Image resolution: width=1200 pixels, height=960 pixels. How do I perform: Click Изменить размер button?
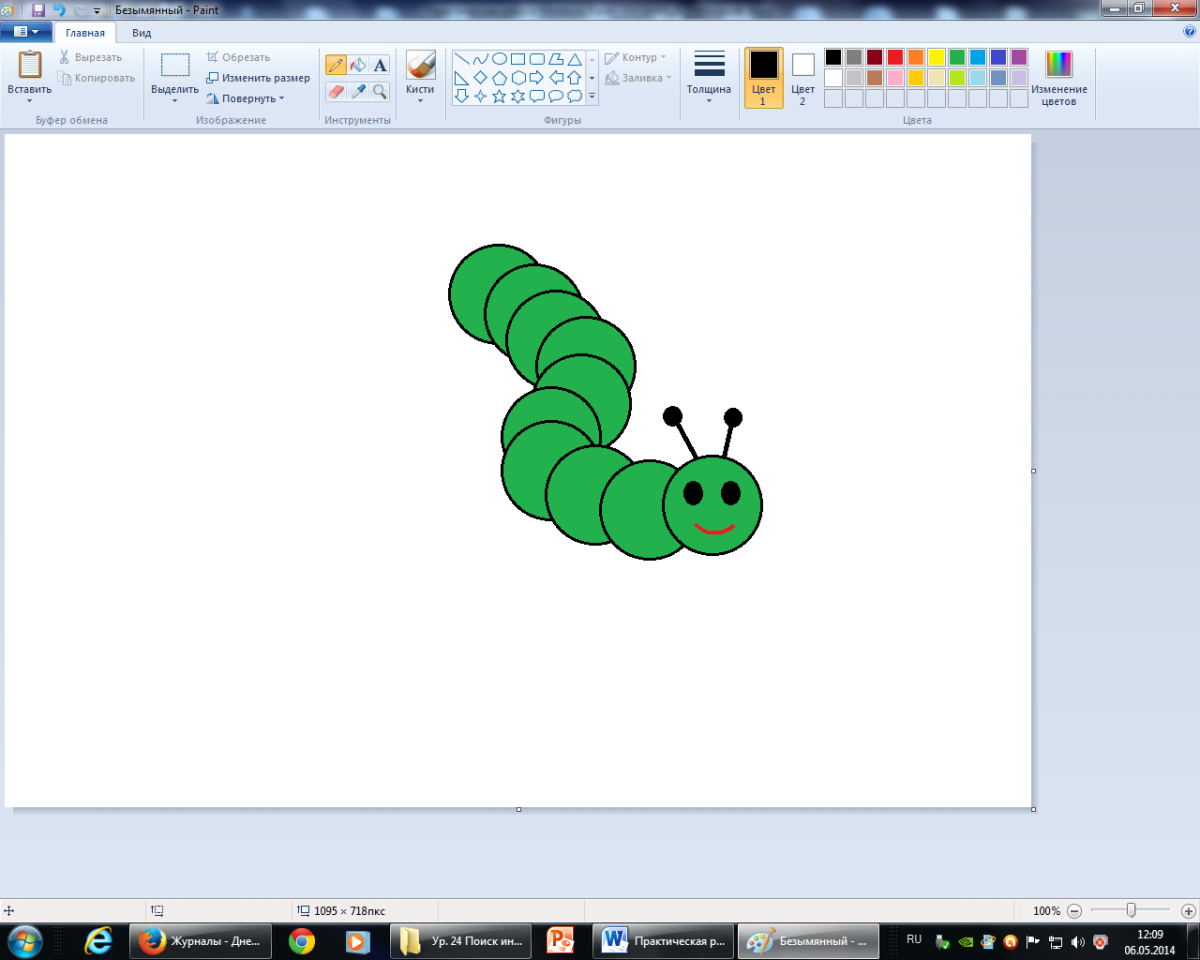tap(257, 78)
